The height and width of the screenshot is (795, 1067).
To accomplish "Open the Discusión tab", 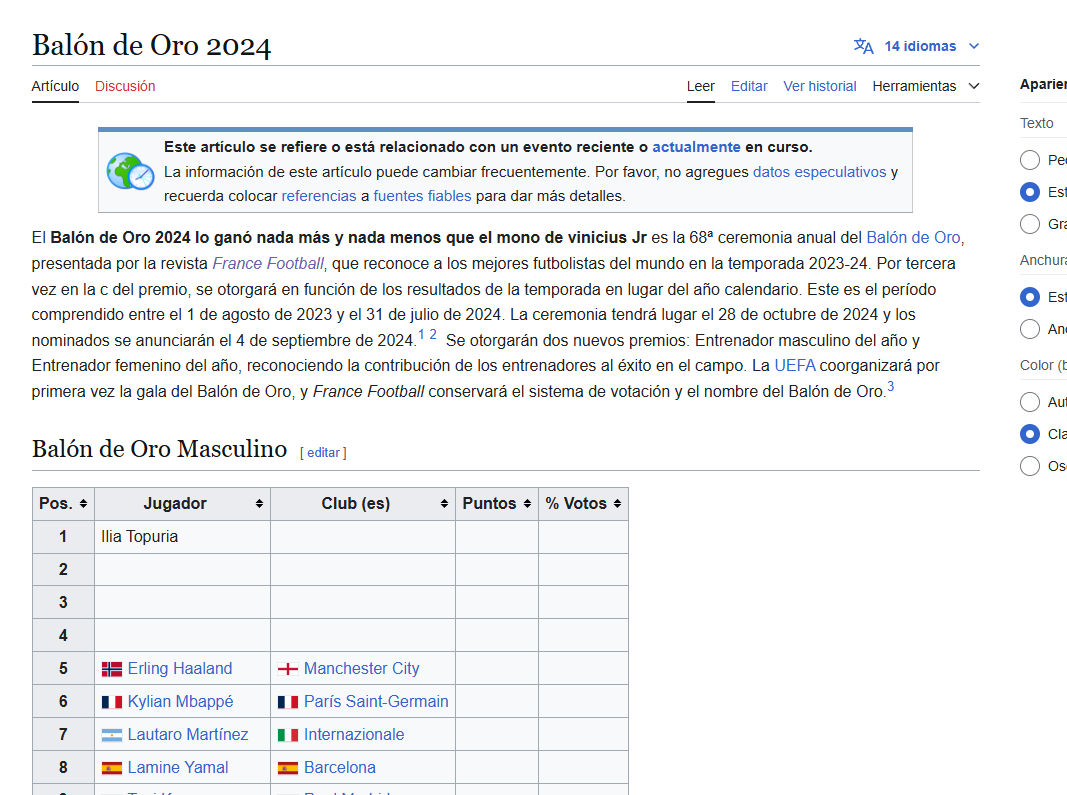I will coord(125,86).
